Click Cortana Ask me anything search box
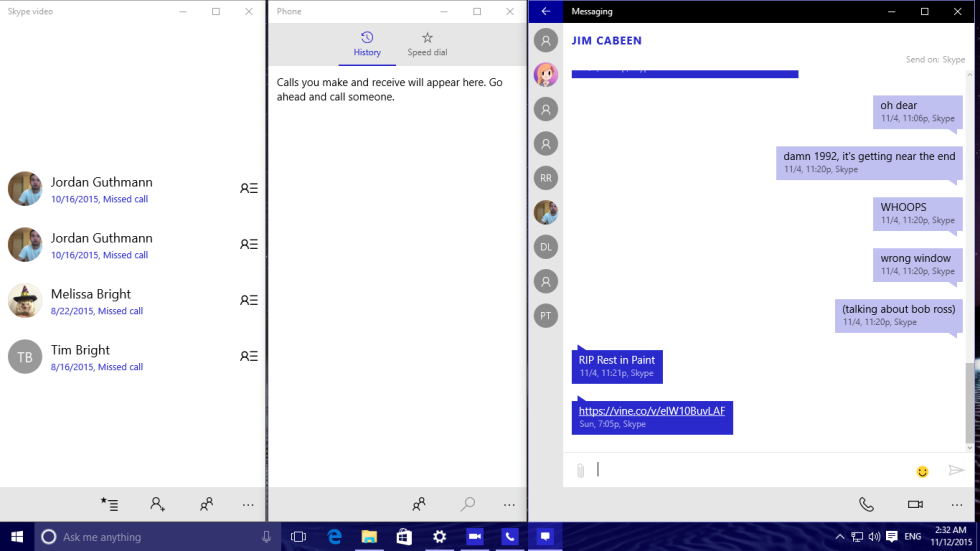Viewport: 980px width, 551px height. click(156, 537)
